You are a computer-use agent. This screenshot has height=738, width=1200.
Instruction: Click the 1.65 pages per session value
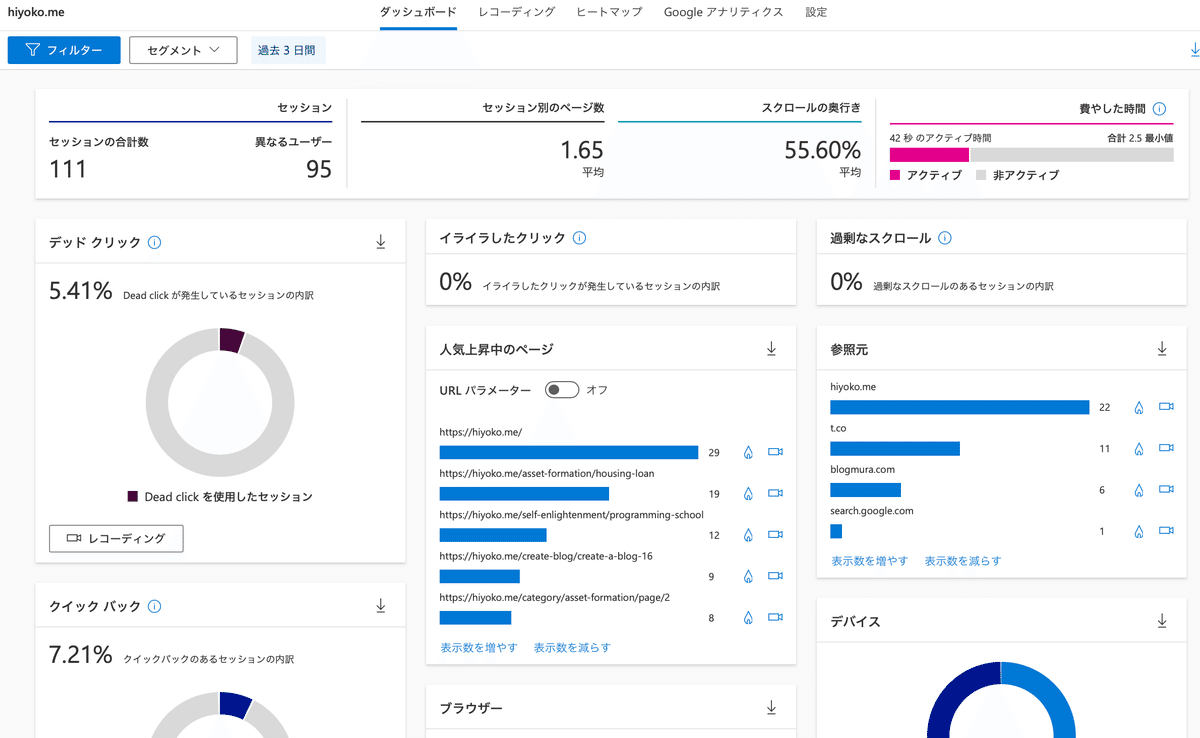point(582,150)
